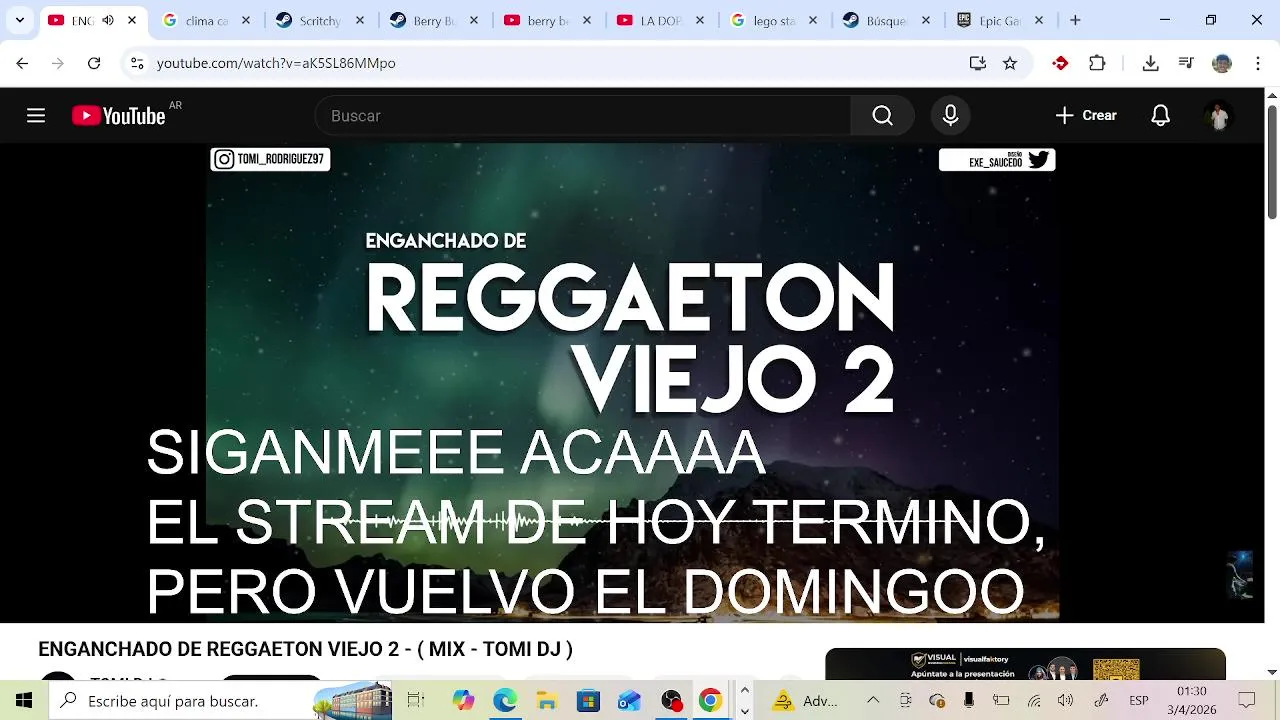Viewport: 1280px width, 720px height.
Task: Mute the playing YouTube tab speaker icon
Action: click(x=108, y=20)
